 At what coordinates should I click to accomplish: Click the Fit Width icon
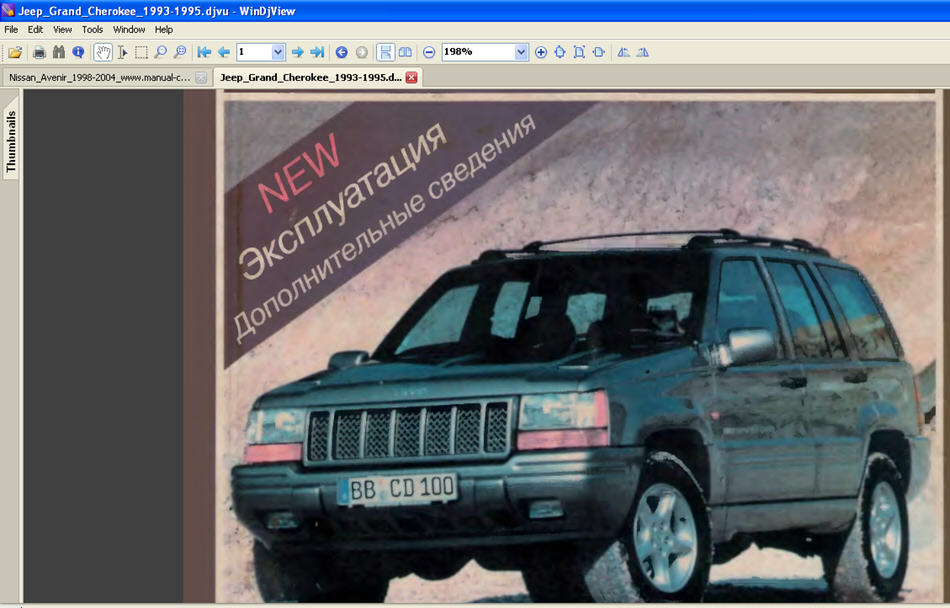pos(599,53)
